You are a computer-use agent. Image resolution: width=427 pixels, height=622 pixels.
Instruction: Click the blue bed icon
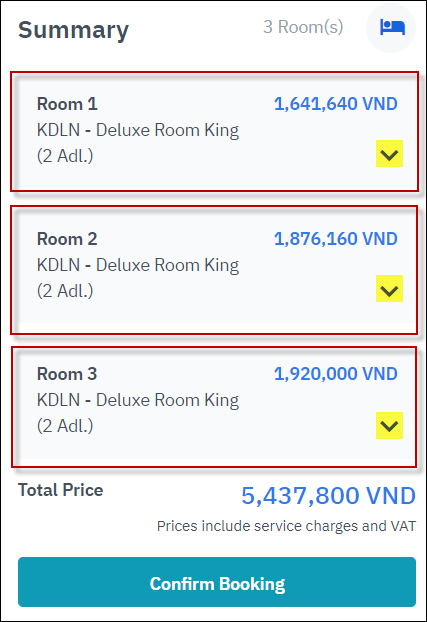coord(392,27)
